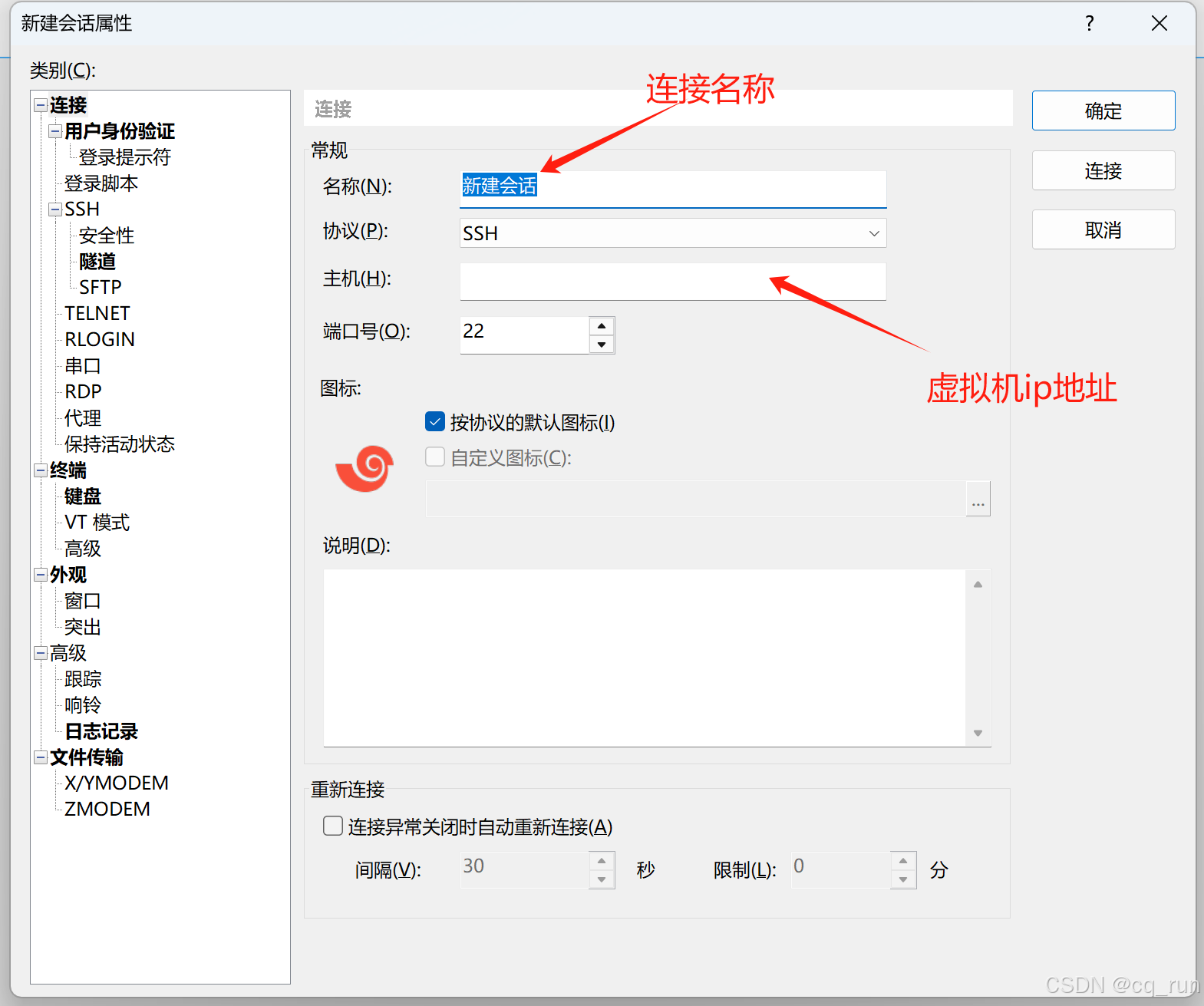Image resolution: width=1204 pixels, height=1006 pixels.
Task: Focus the session name input field
Action: pyautogui.click(x=673, y=189)
